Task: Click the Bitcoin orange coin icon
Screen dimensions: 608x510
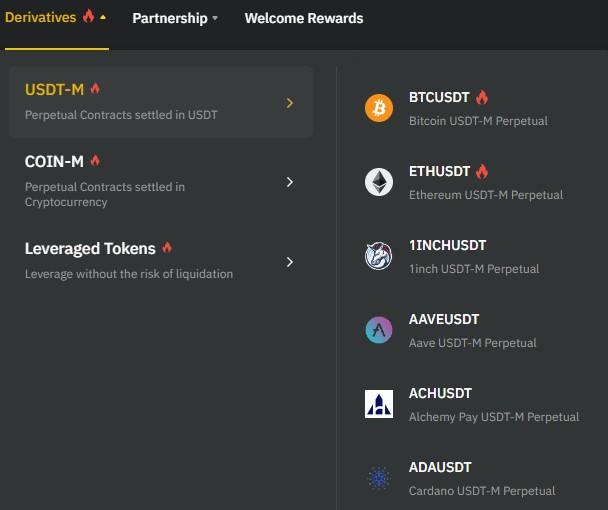Action: pos(379,108)
